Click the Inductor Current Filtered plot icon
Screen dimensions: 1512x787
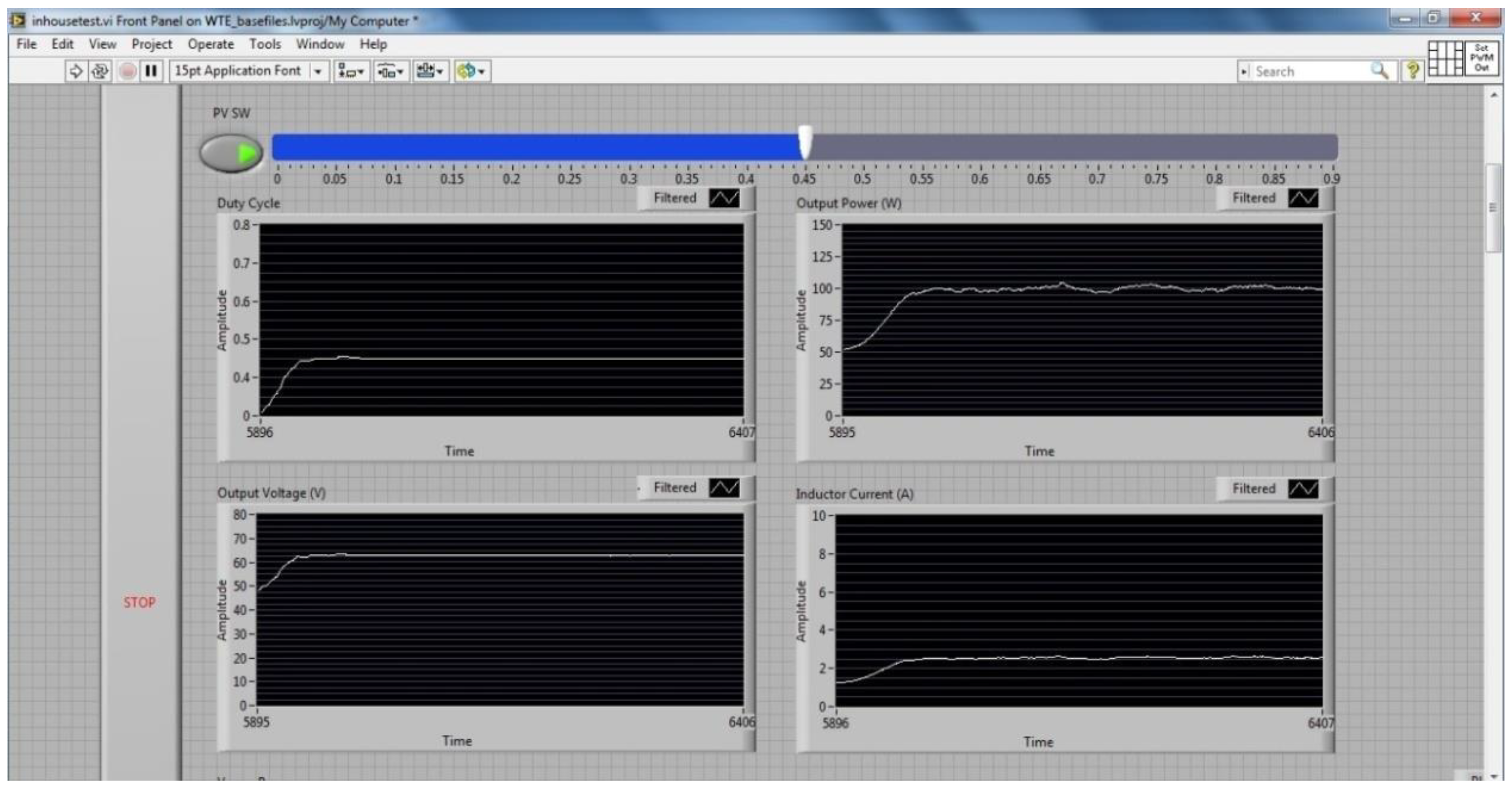coord(1303,488)
